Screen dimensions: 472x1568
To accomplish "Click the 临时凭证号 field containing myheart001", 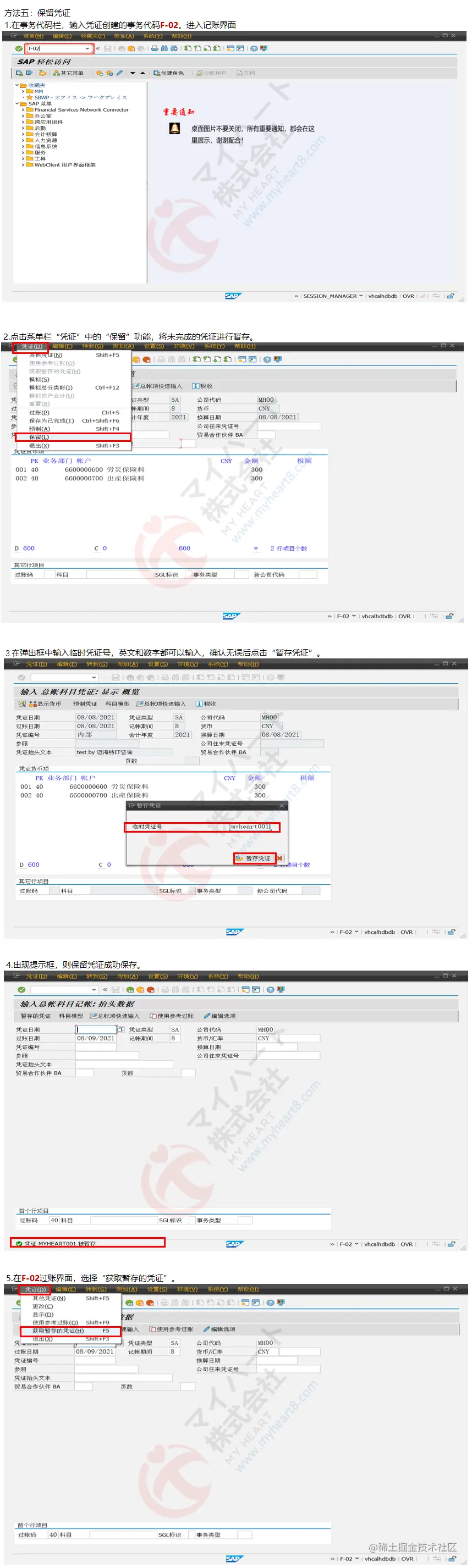I will 250,827.
